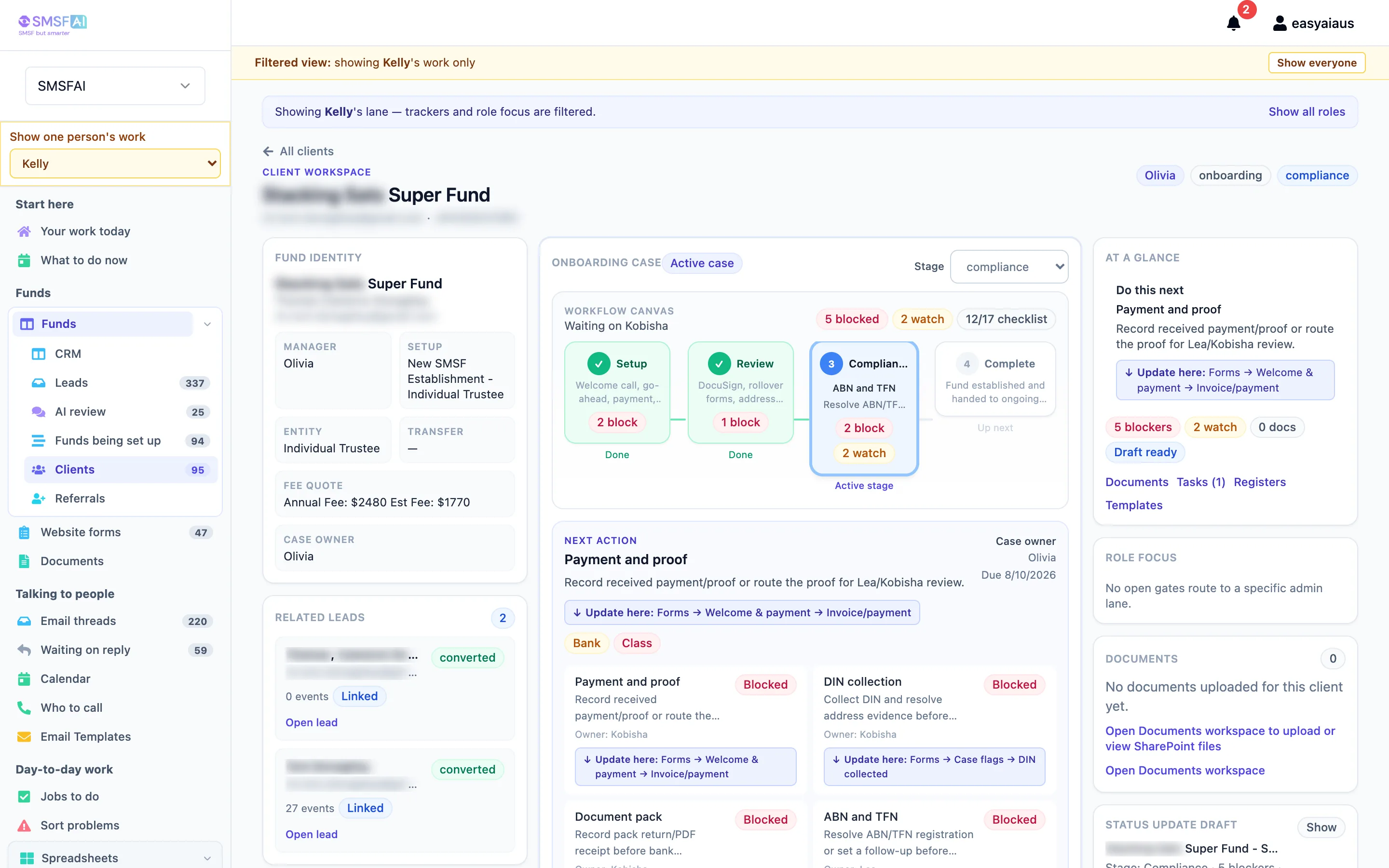The image size is (1389, 868).
Task: Click Show all roles link
Action: tap(1307, 112)
